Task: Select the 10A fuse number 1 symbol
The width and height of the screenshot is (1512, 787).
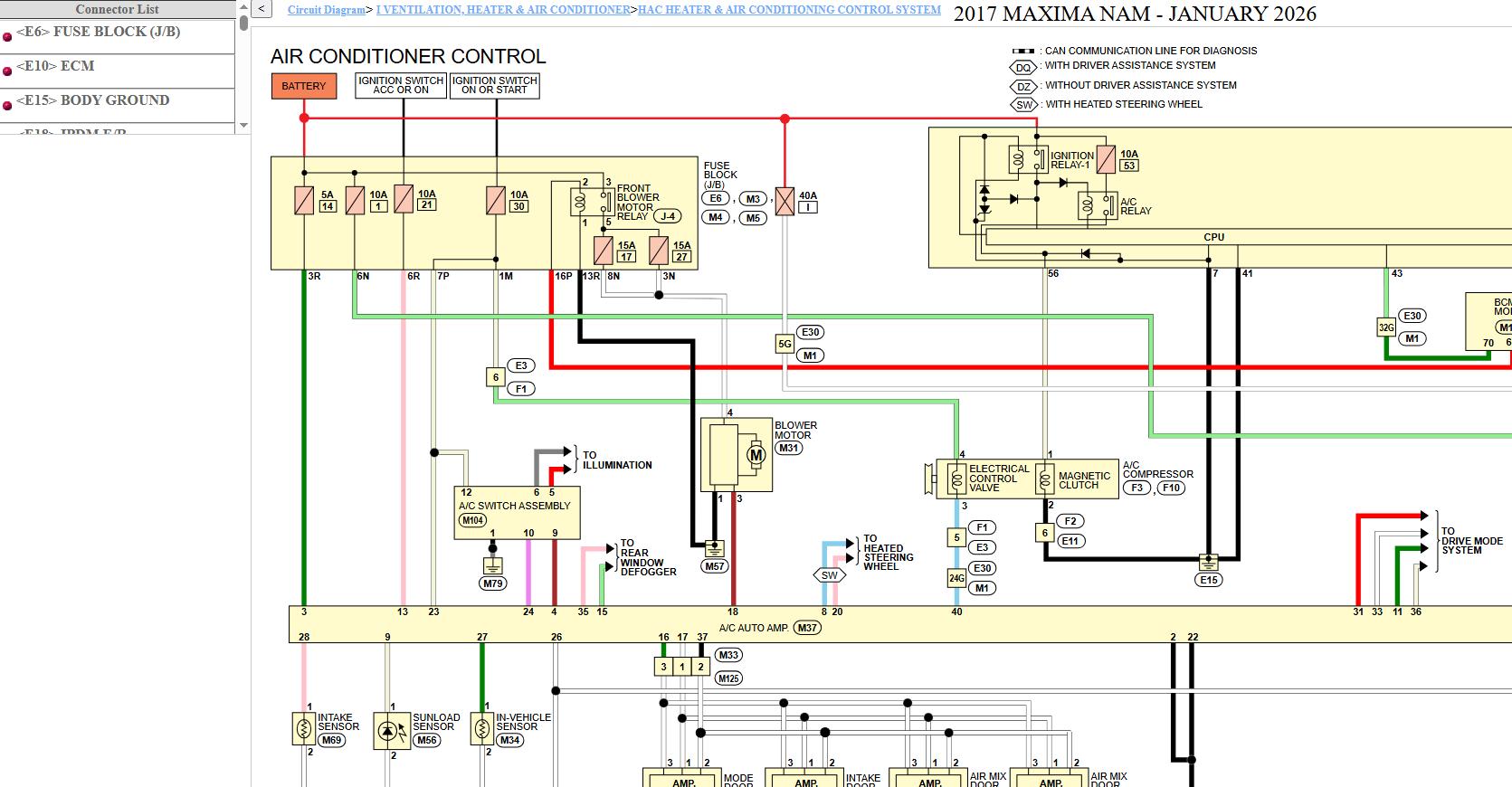Action: click(355, 200)
